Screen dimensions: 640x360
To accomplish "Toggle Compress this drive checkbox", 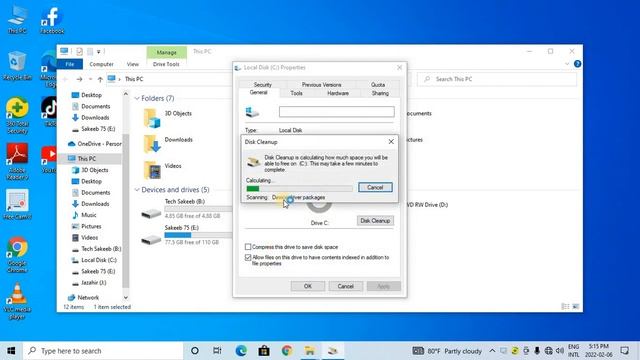I will pyautogui.click(x=248, y=247).
